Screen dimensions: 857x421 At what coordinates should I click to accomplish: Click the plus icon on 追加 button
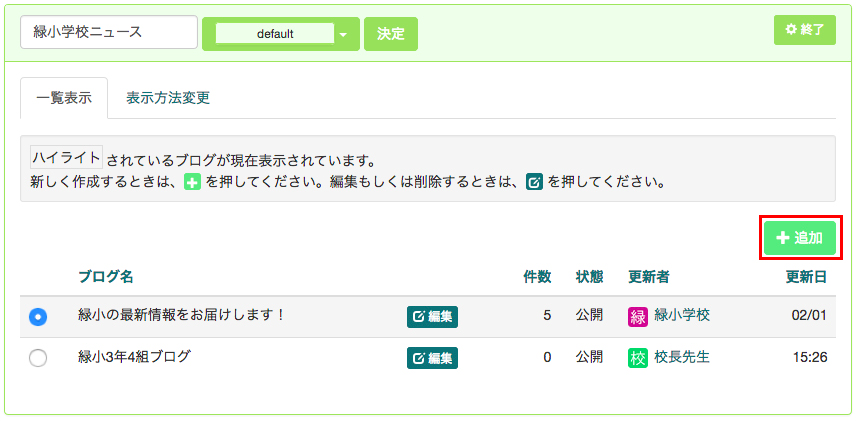point(783,238)
